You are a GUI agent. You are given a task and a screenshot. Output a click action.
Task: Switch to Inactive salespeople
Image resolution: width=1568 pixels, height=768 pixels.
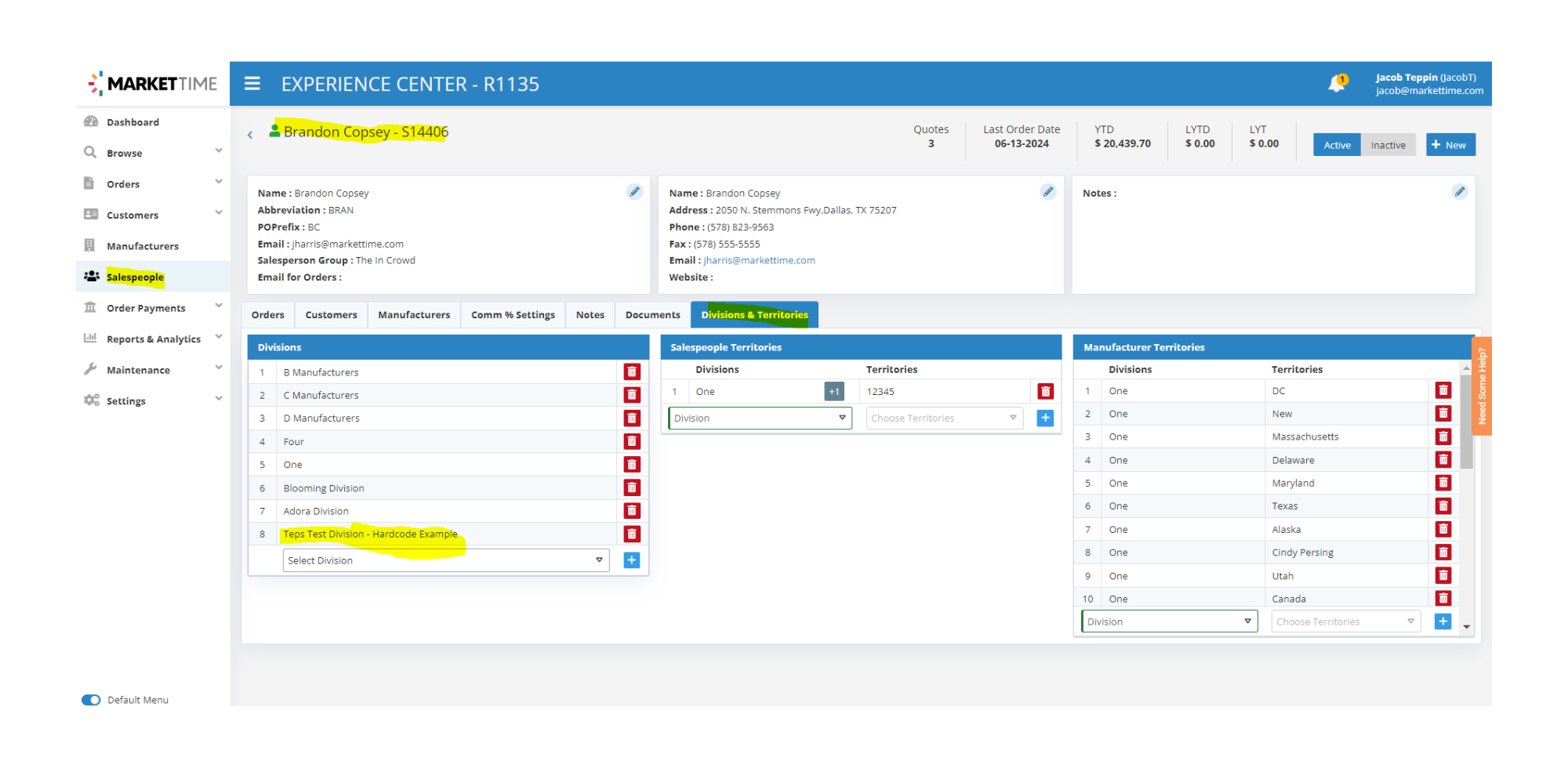pyautogui.click(x=1388, y=145)
